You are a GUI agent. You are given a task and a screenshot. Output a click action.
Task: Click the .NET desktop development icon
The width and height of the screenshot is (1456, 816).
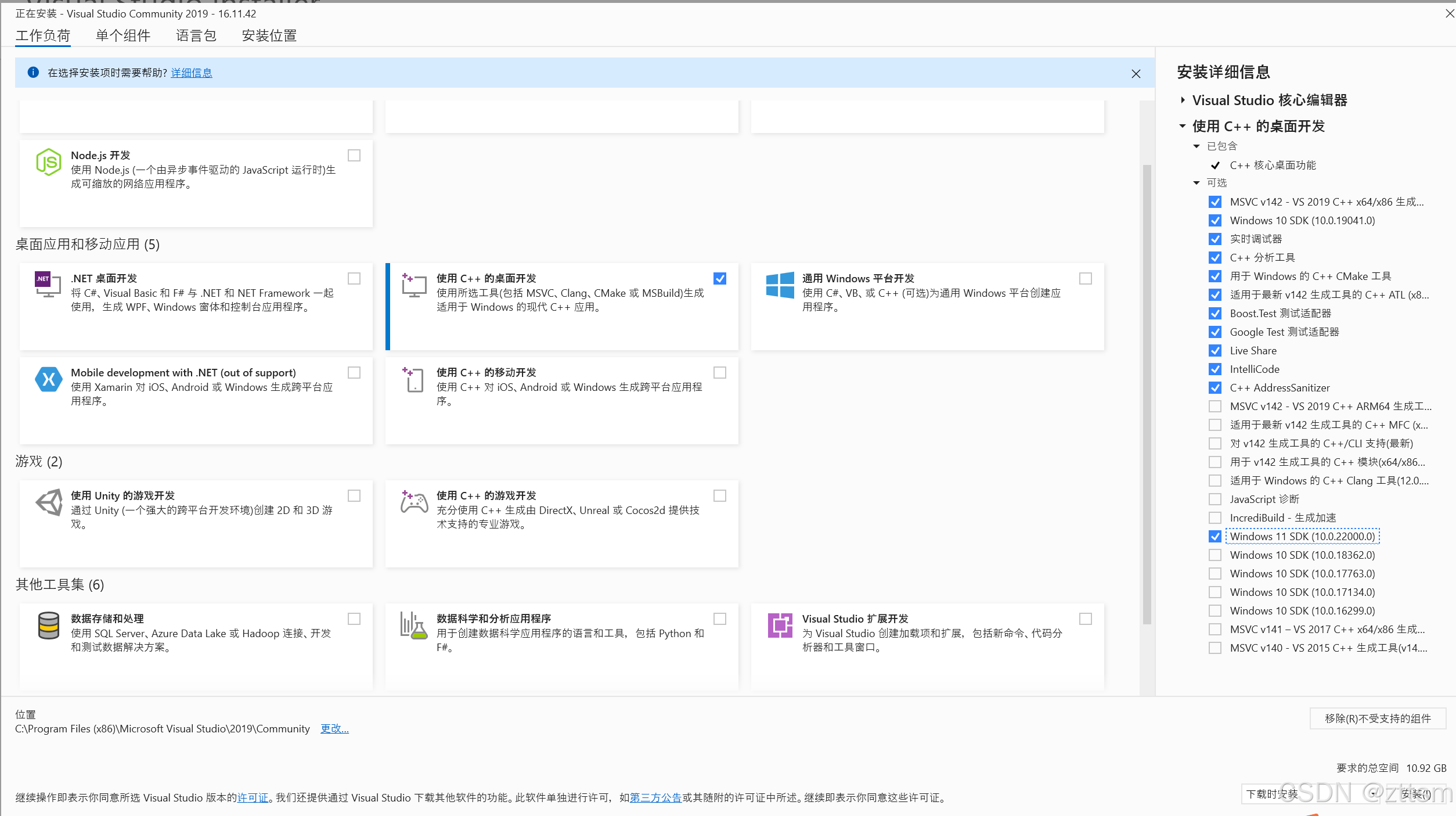pyautogui.click(x=48, y=284)
